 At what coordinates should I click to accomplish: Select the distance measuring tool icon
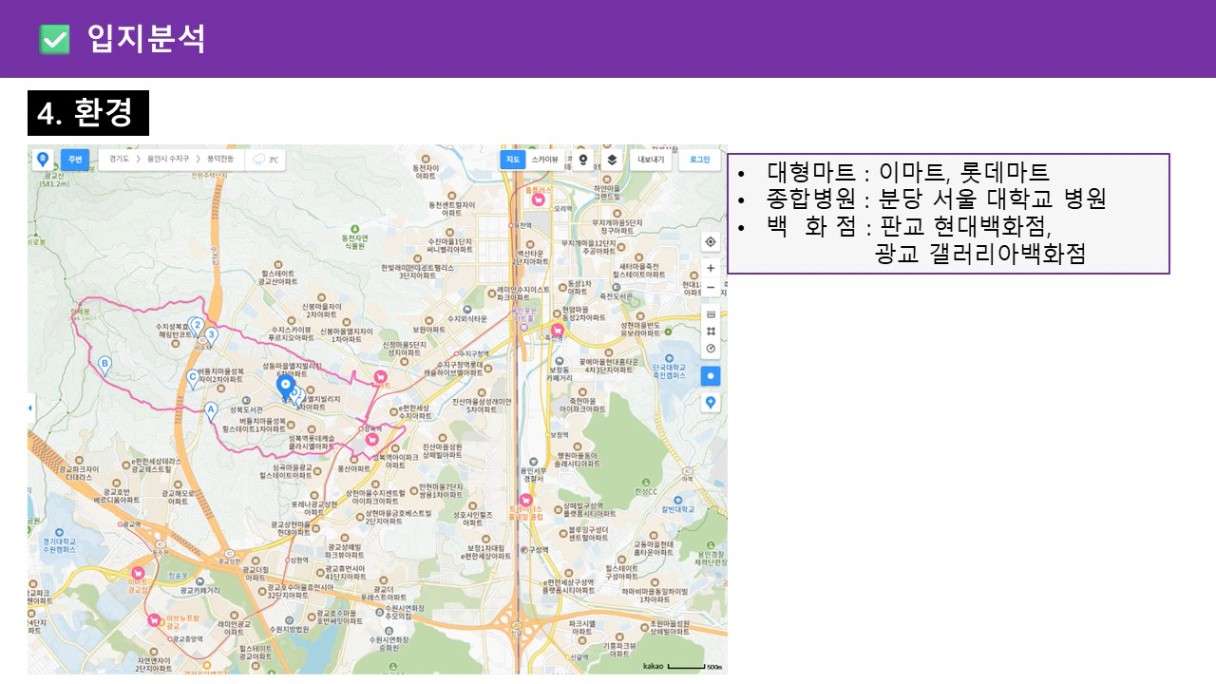710,314
